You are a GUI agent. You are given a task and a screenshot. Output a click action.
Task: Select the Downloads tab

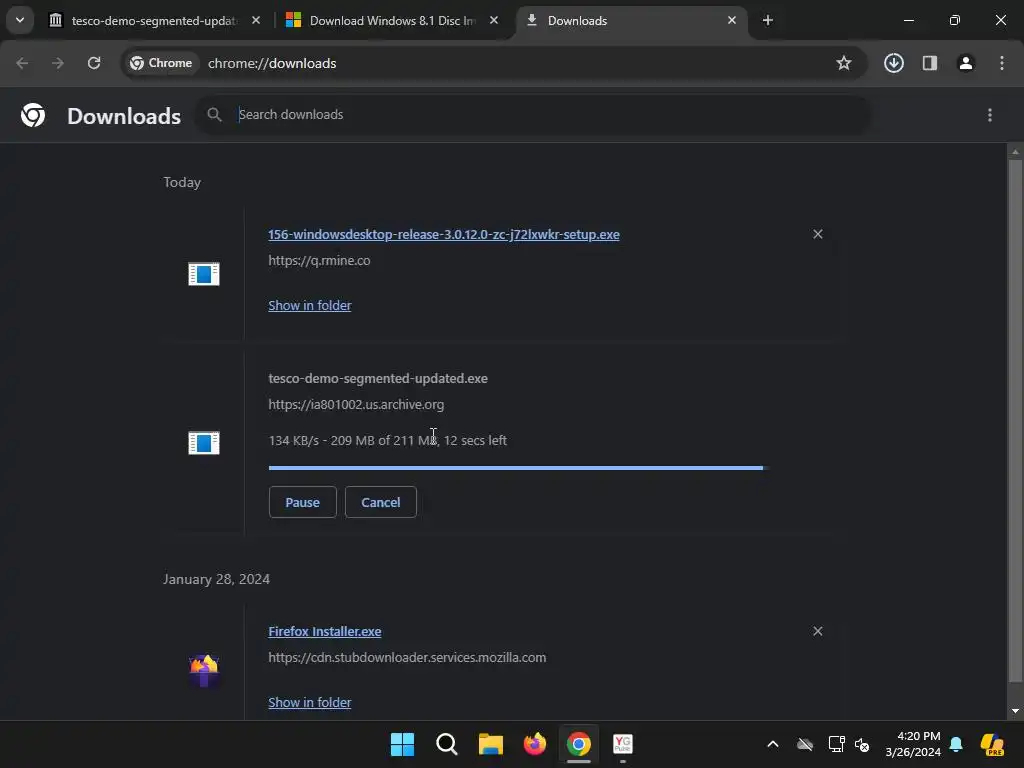click(x=631, y=21)
